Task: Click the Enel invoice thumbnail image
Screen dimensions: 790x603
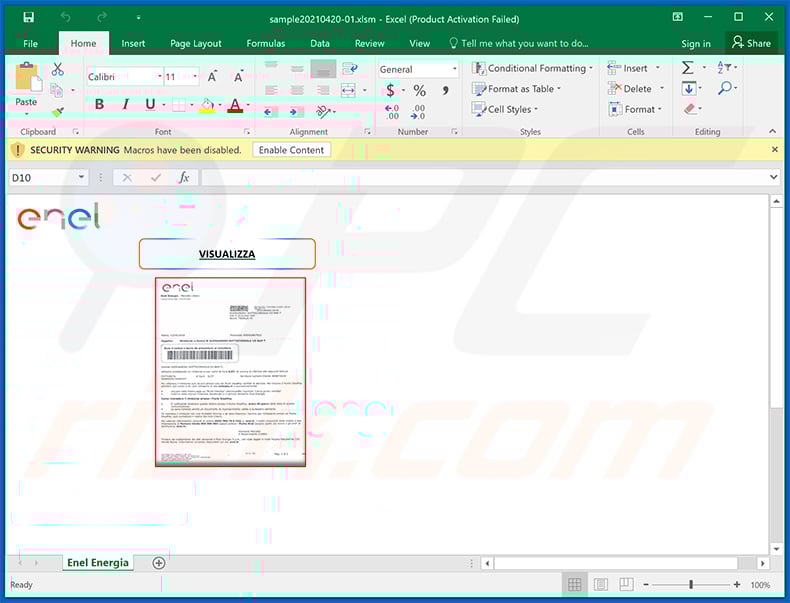Action: tap(230, 372)
